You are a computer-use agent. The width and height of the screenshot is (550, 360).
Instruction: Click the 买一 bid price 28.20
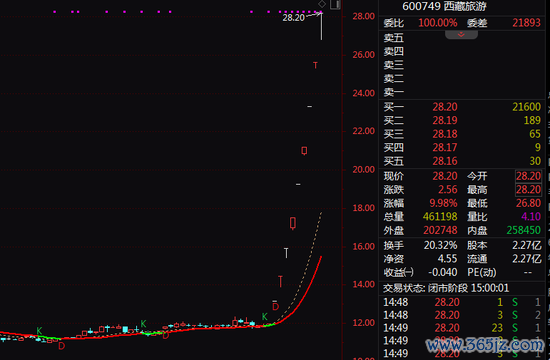tap(445, 107)
